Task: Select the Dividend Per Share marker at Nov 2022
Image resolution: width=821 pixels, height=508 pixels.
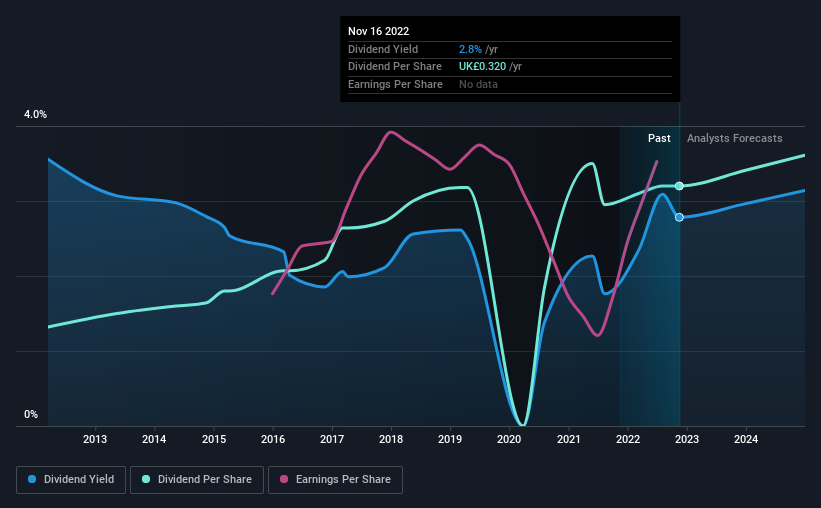Action: tap(679, 186)
